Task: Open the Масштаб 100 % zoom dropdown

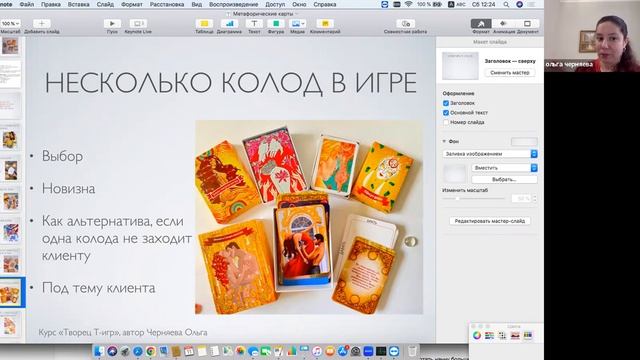Action: pos(10,24)
